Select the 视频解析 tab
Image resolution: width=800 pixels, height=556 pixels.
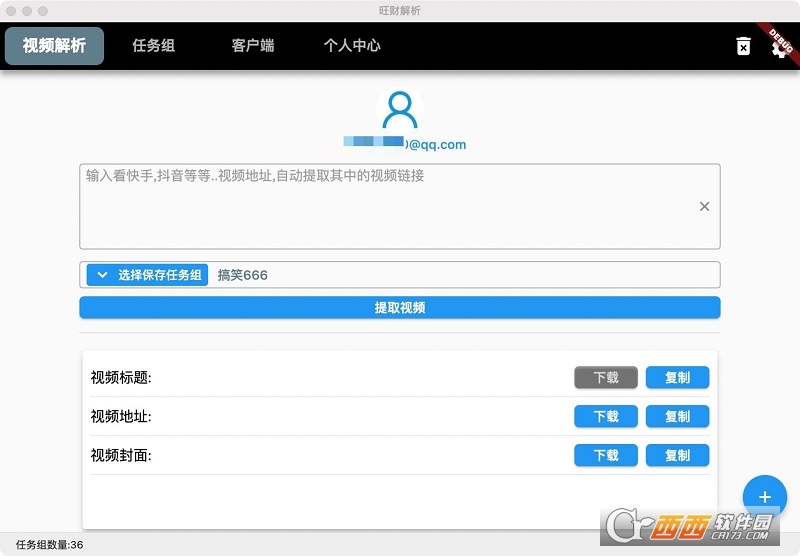(x=54, y=46)
